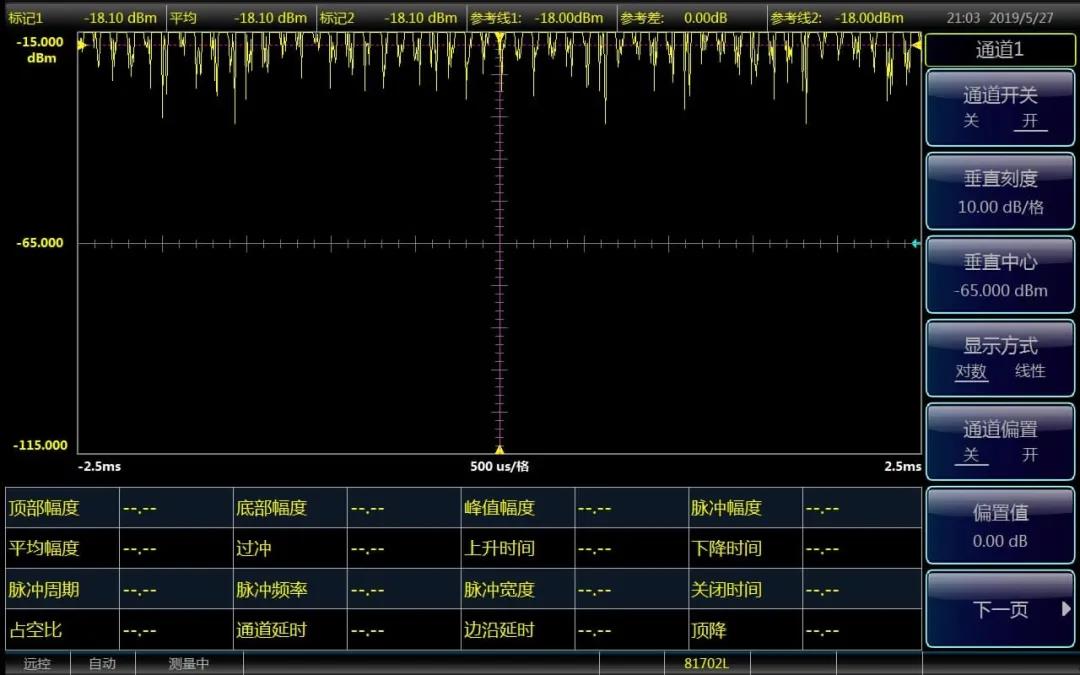Open the 垂直刻度 setting
The height and width of the screenshot is (675, 1080).
tap(1000, 192)
